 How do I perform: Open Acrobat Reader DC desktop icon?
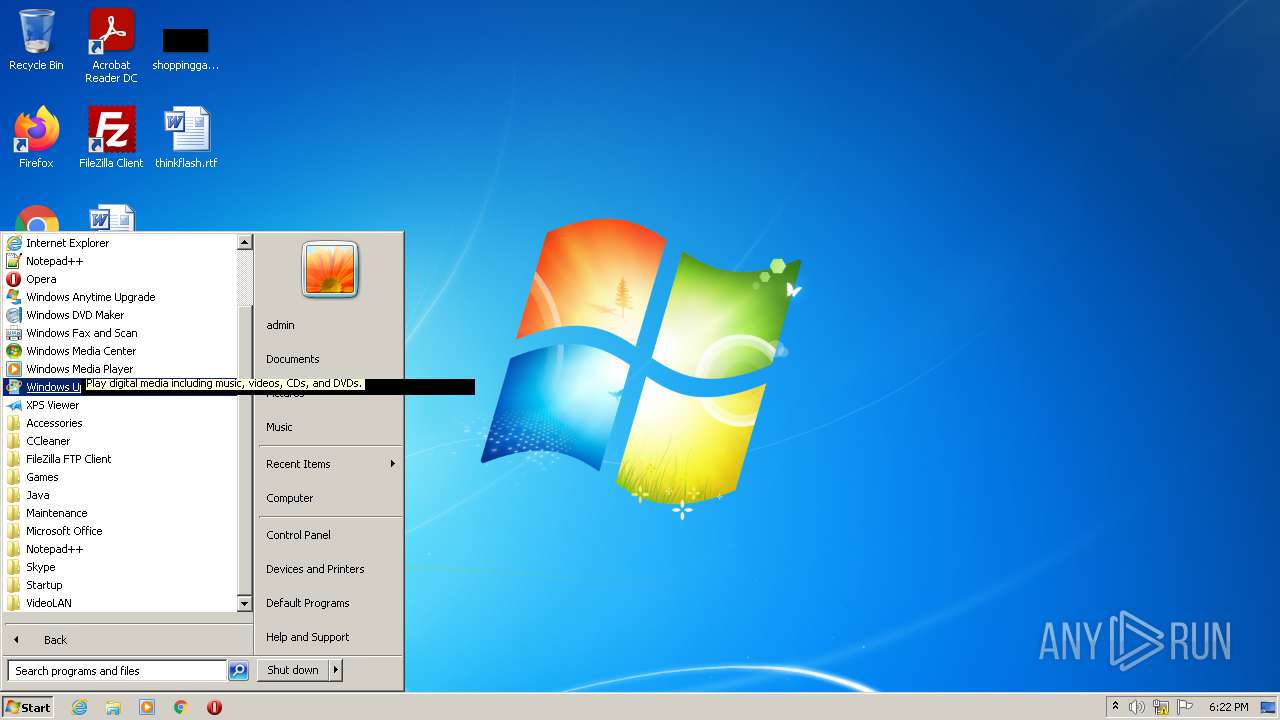coord(111,46)
